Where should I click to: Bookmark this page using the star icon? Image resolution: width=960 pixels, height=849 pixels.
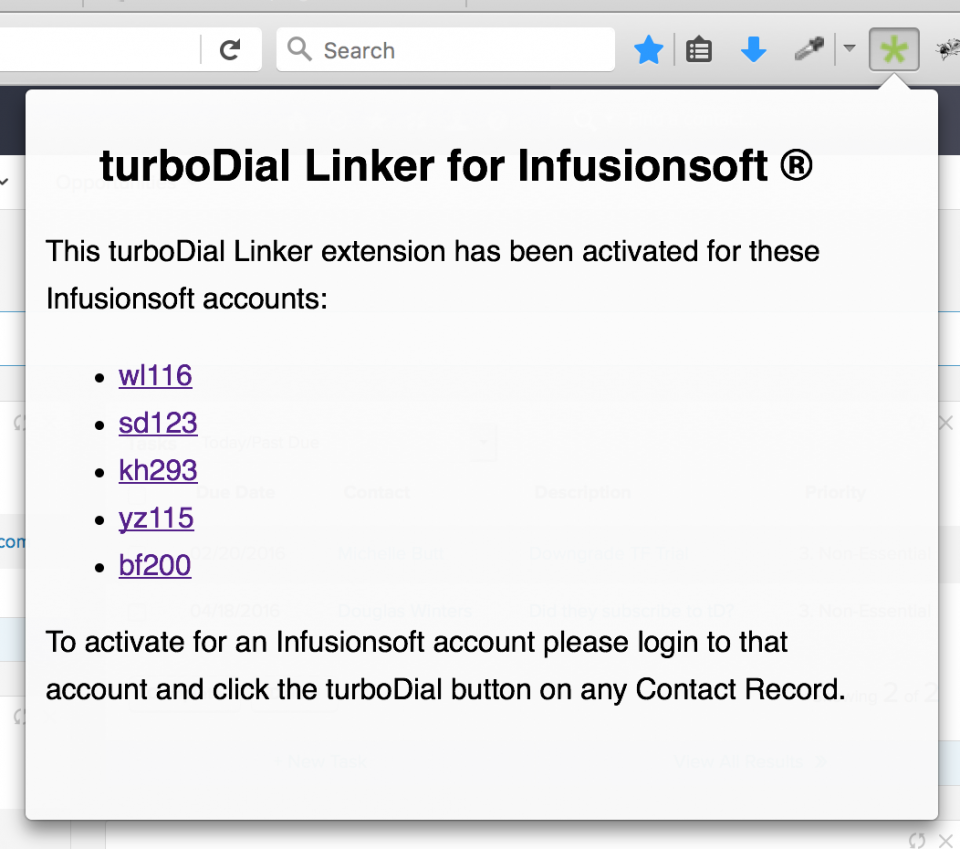pyautogui.click(x=648, y=48)
